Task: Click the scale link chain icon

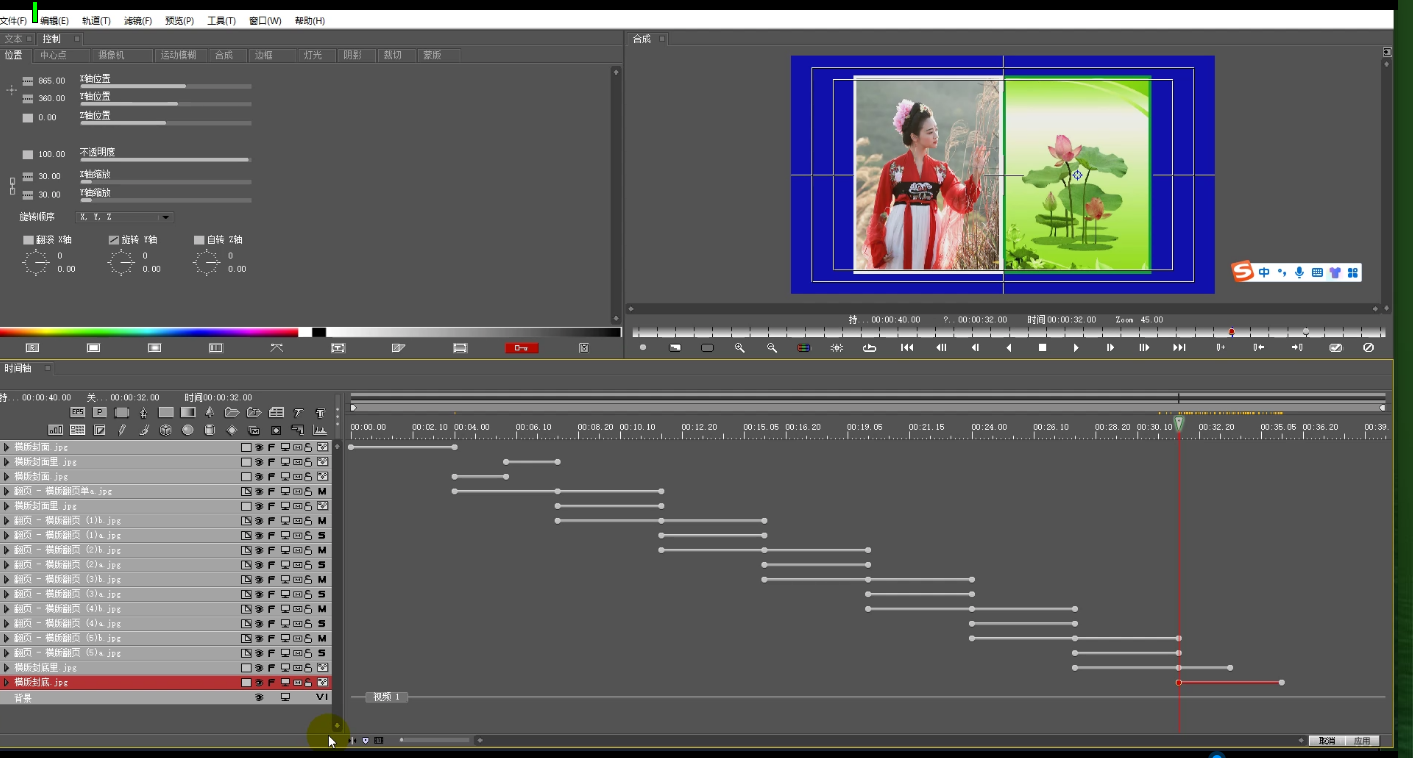Action: (x=12, y=186)
